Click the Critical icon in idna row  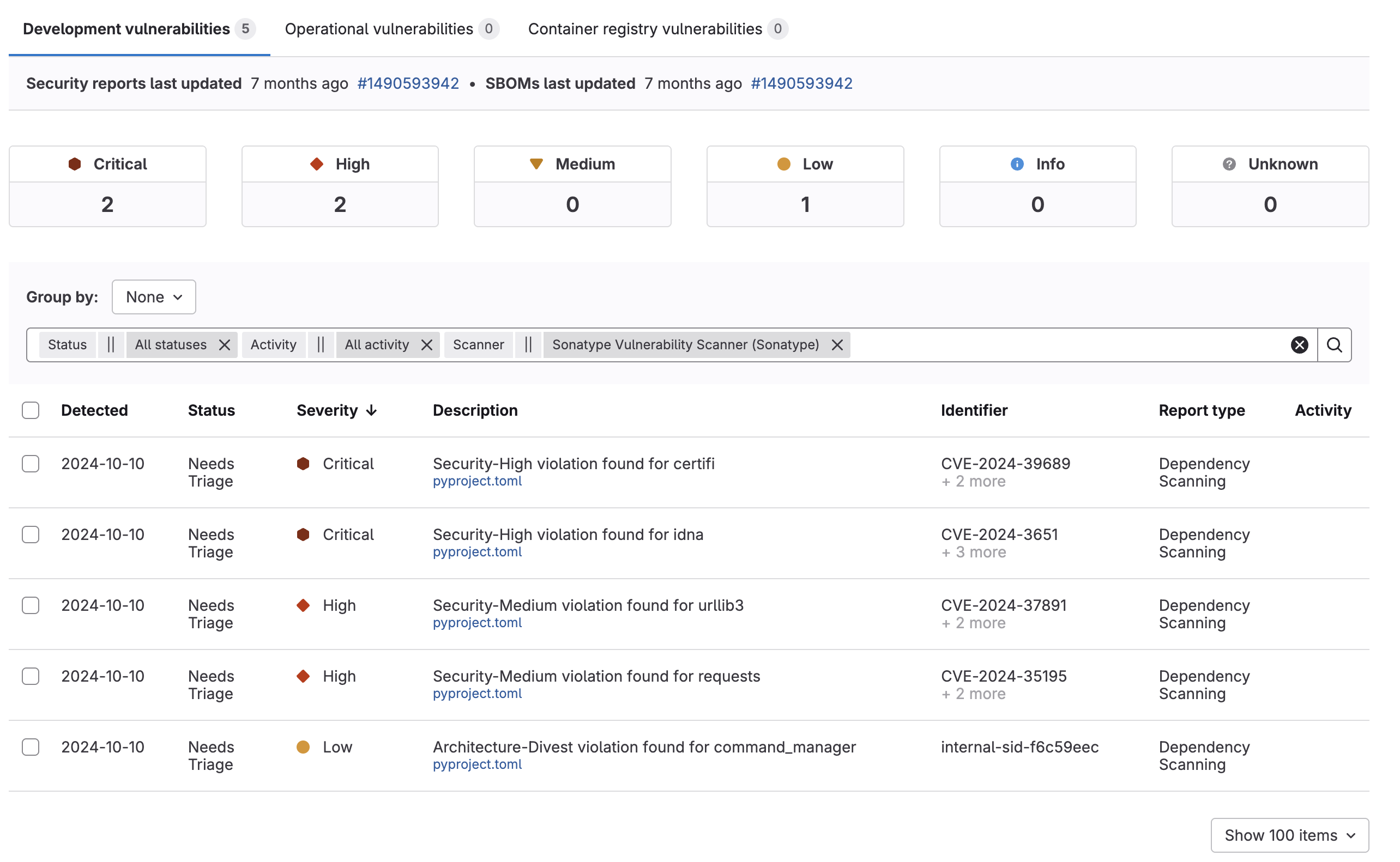303,535
